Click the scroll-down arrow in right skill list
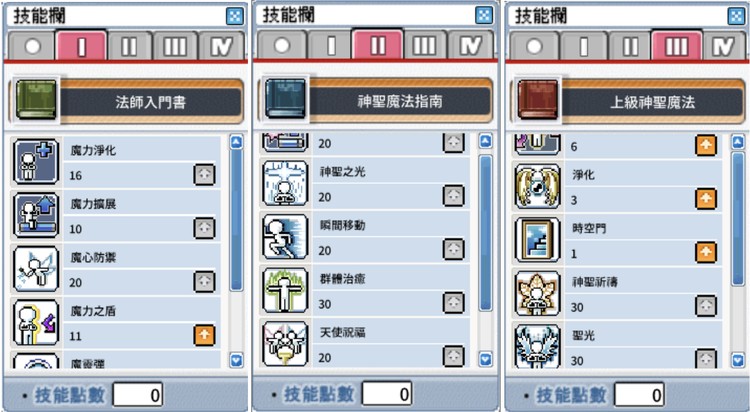Screen dimensions: 750x412 click(738, 360)
